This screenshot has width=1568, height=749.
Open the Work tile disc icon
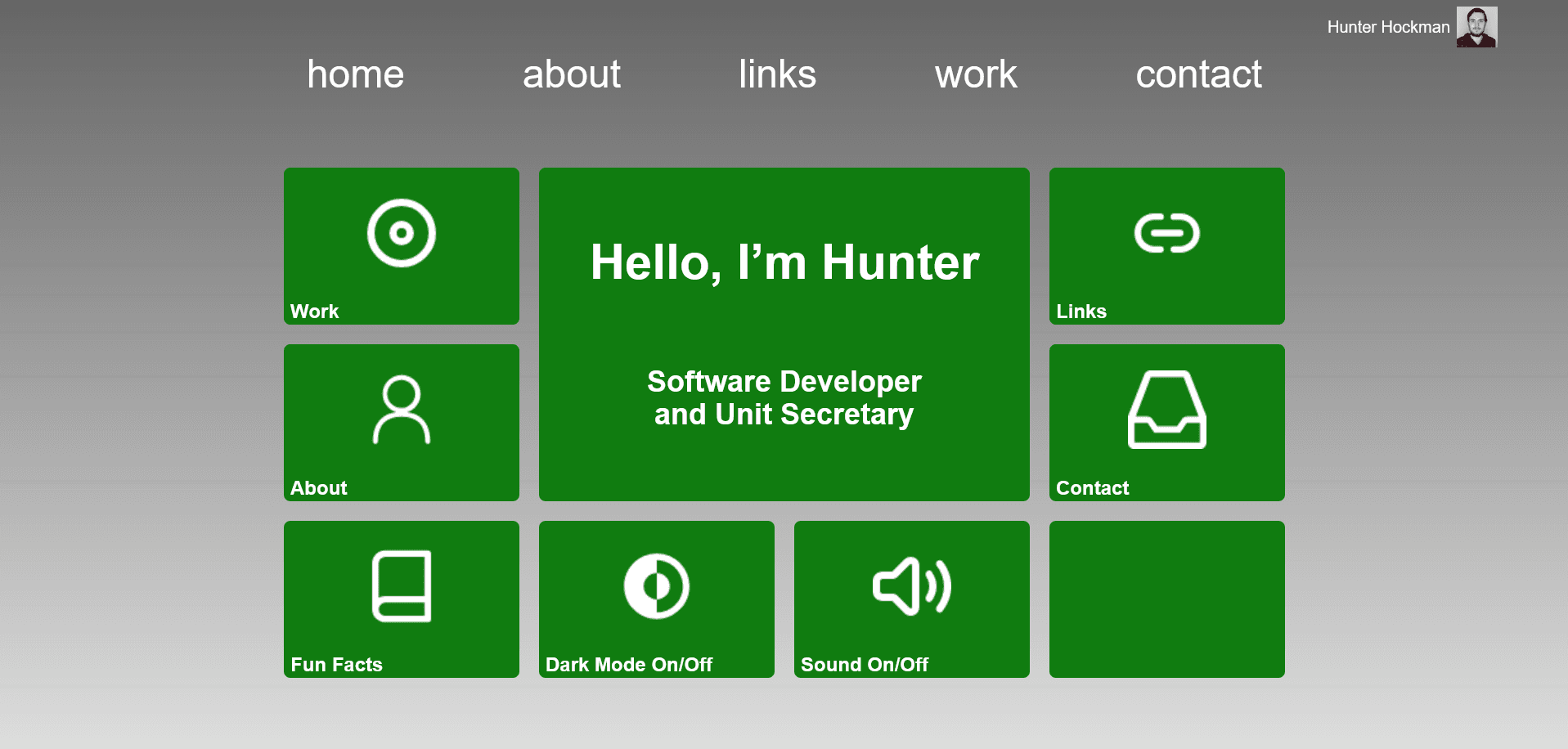402,233
